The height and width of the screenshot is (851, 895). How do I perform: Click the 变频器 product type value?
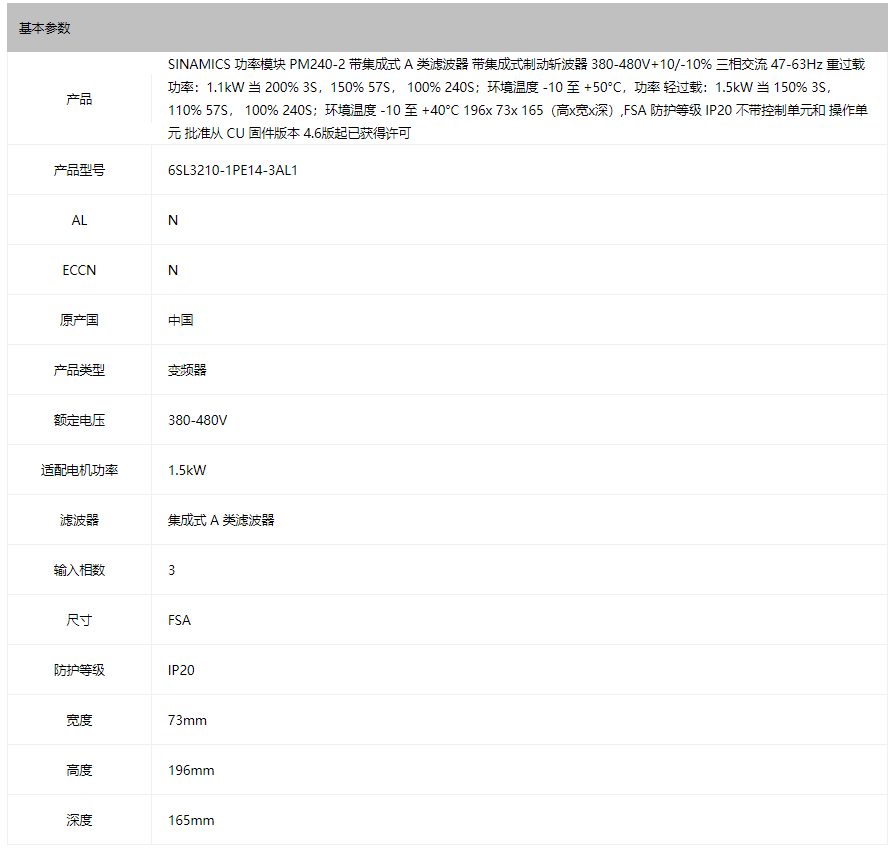pyautogui.click(x=187, y=370)
